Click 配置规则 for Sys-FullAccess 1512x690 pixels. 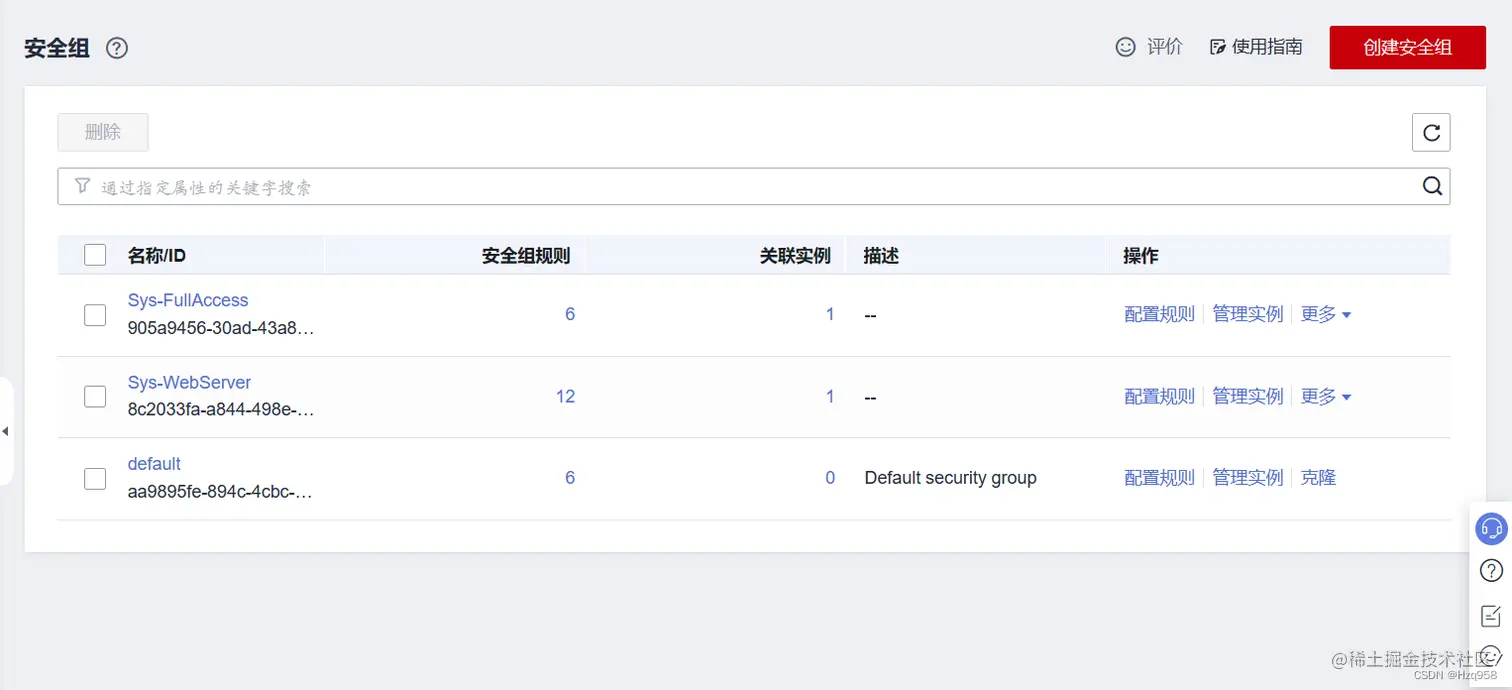click(1159, 315)
